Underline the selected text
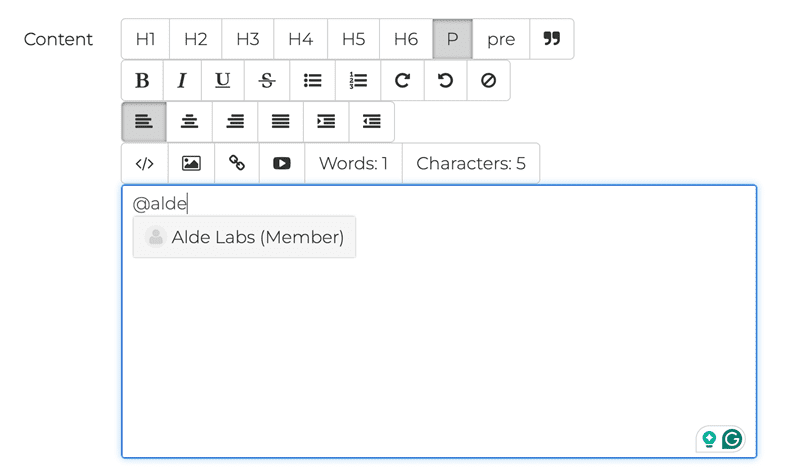The width and height of the screenshot is (800, 469). 223,81
